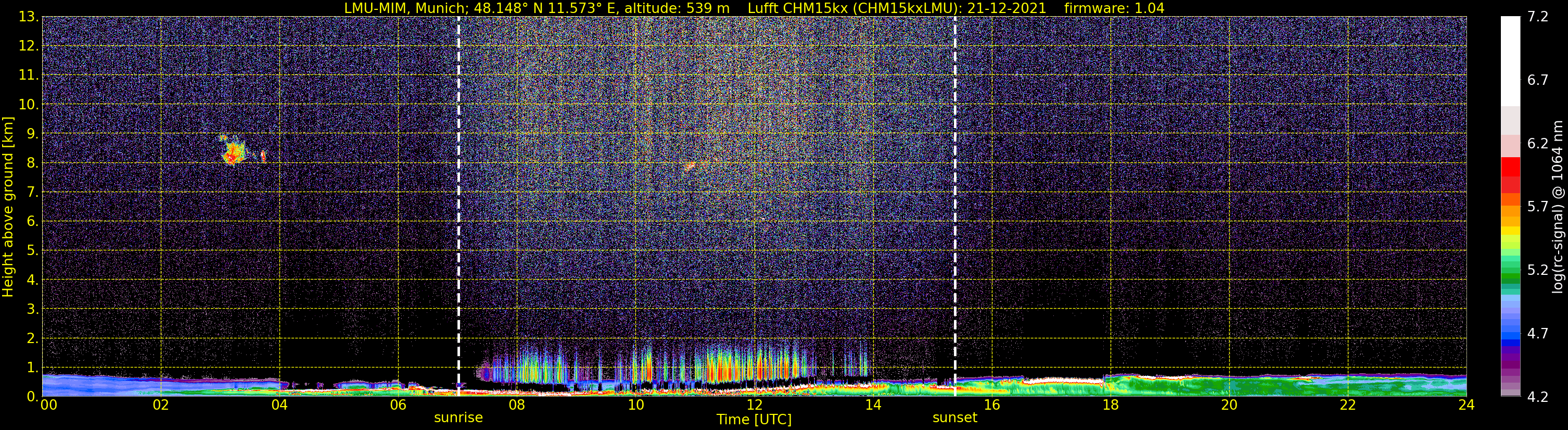Viewport: 1568px width, 430px height.
Task: Click the colorbar tick value '4.7'
Action: (x=1538, y=334)
